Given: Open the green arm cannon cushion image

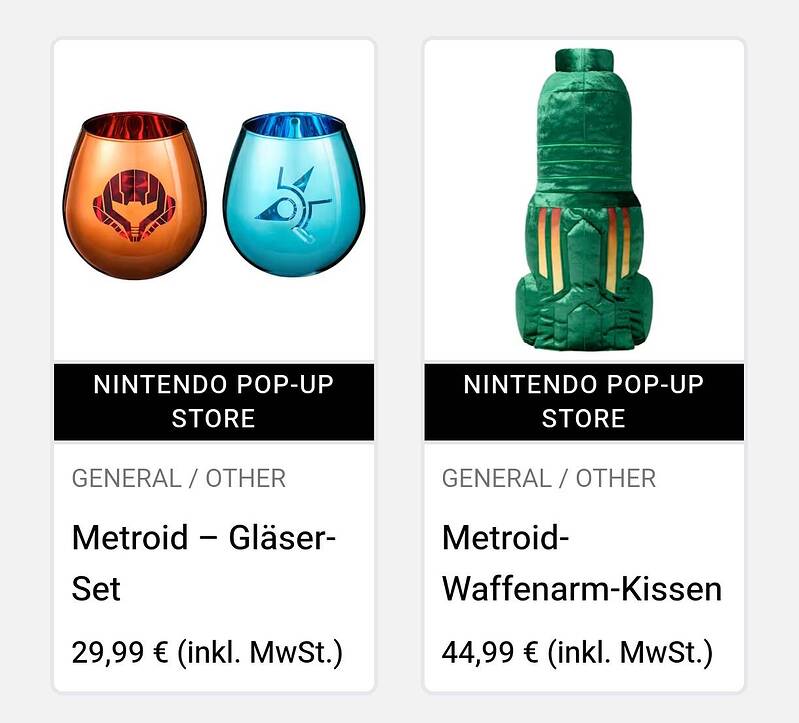Looking at the screenshot, I should pyautogui.click(x=583, y=200).
